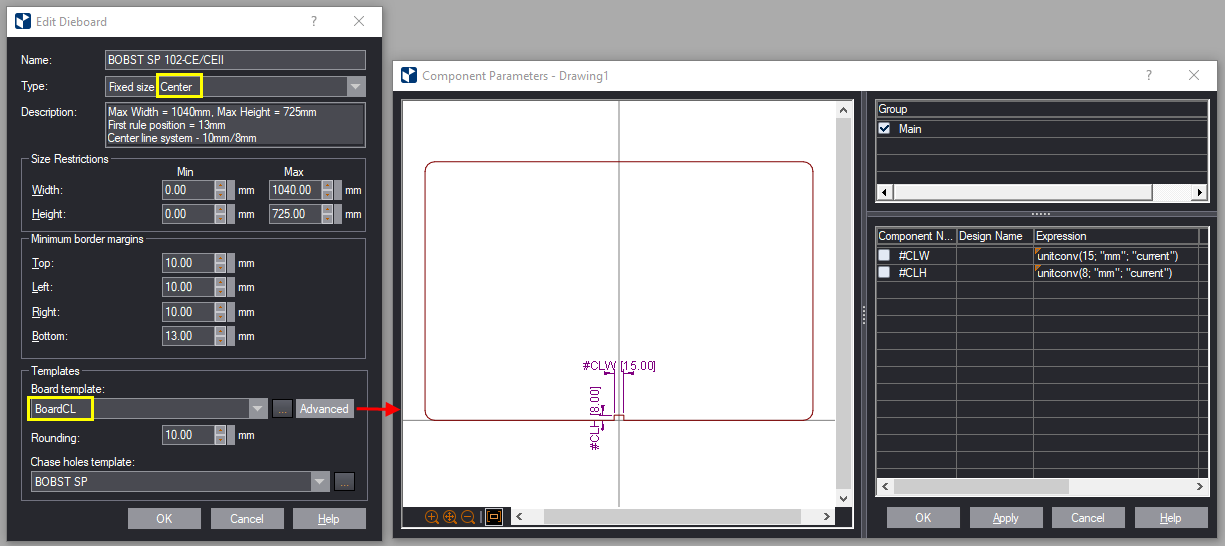
Task: Click OK in the Edit Dieboard dialog
Action: (164, 519)
